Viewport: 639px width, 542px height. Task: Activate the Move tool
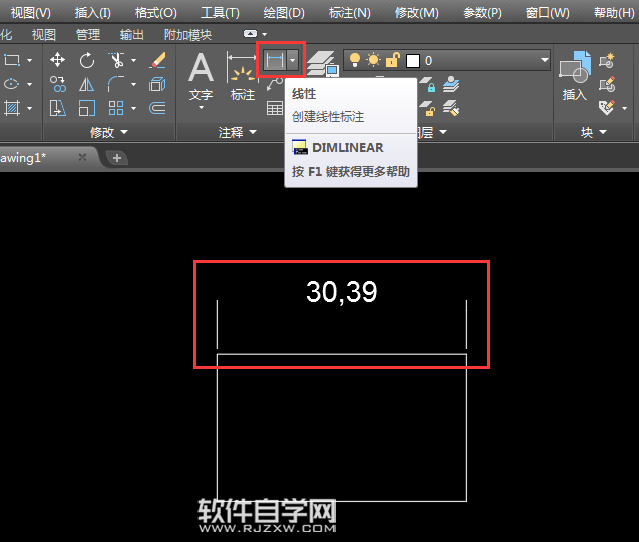57,60
